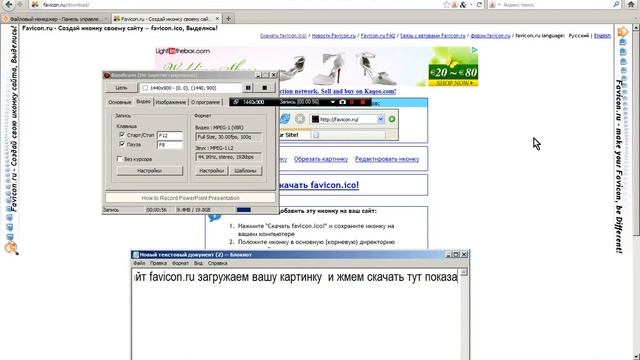640x360 pixels.
Task: Switch to Основные tab in Bandicam
Action: (x=120, y=102)
